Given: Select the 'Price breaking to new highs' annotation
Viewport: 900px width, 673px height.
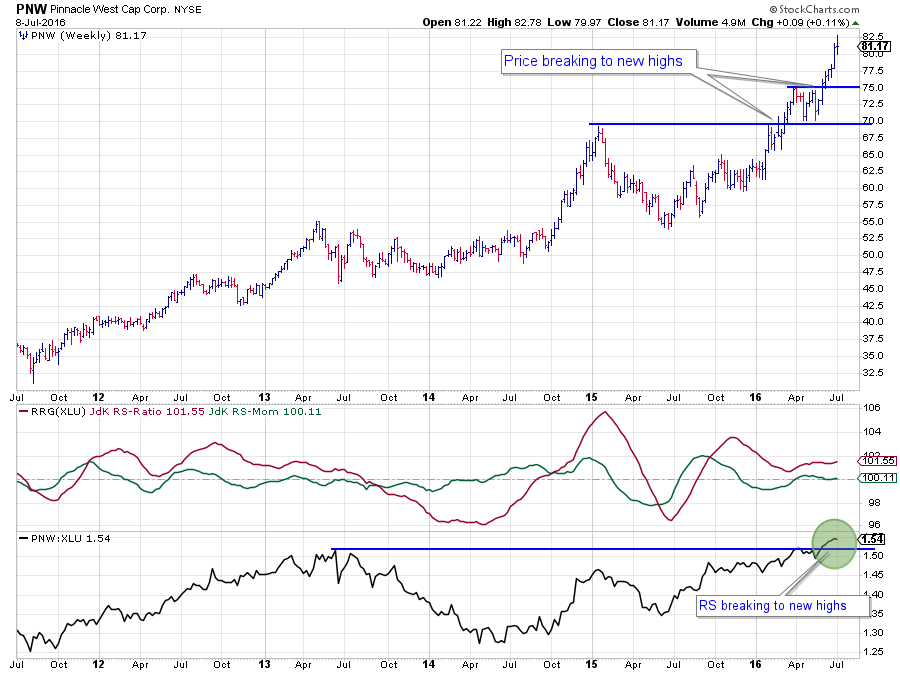Looking at the screenshot, I should [593, 62].
